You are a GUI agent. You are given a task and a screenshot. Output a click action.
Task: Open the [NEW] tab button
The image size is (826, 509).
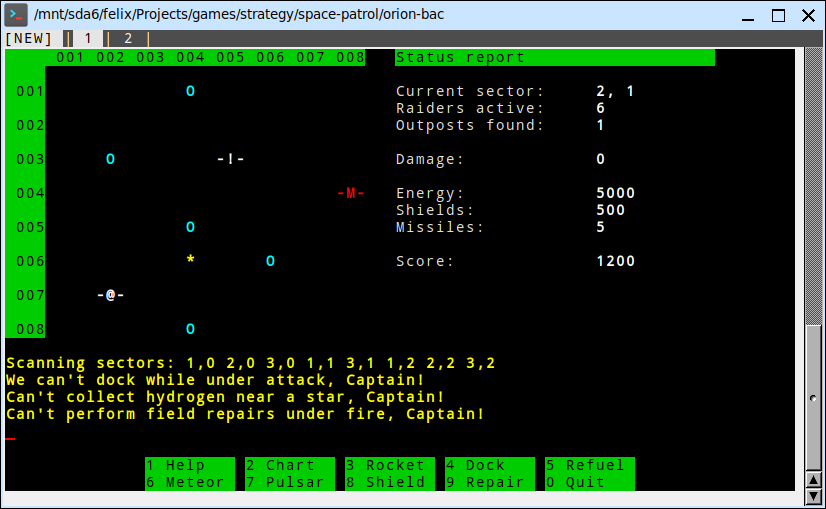click(28, 38)
